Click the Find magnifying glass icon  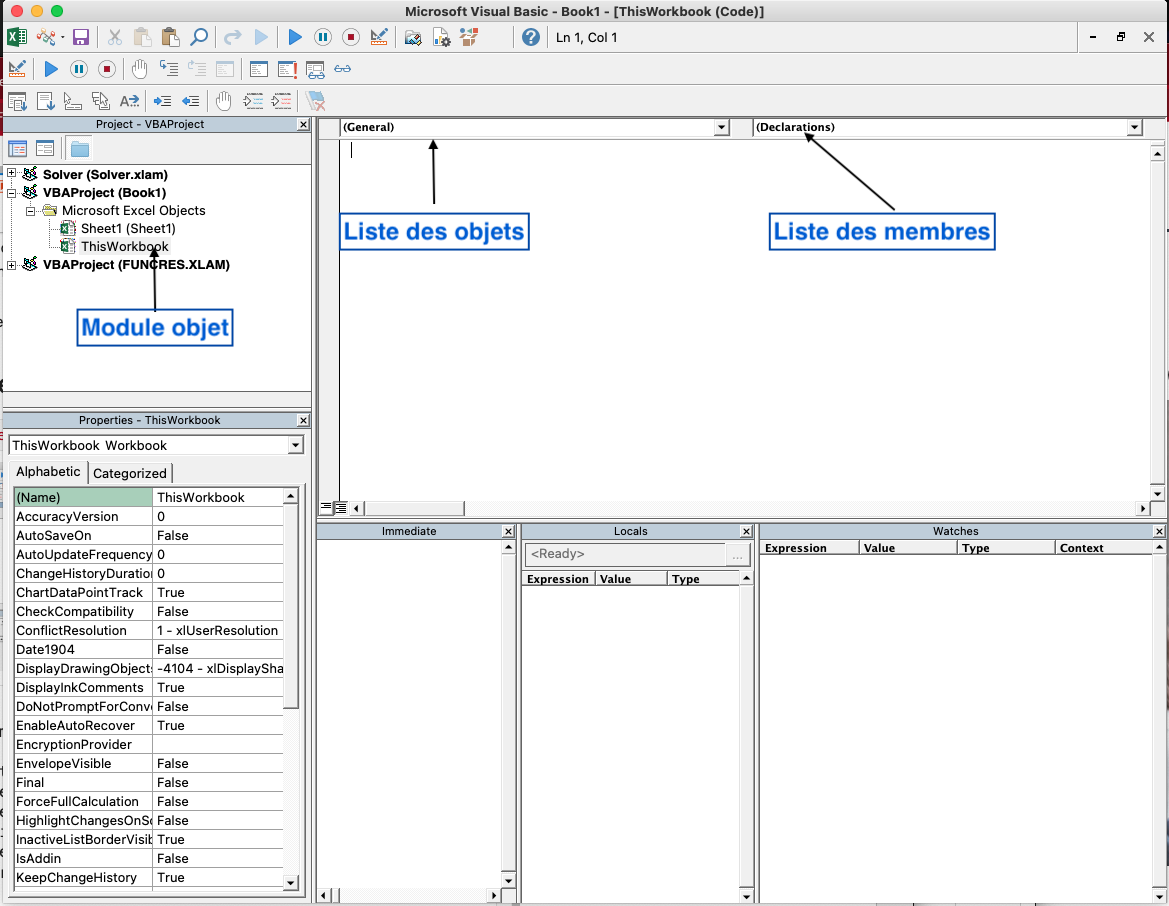(198, 37)
